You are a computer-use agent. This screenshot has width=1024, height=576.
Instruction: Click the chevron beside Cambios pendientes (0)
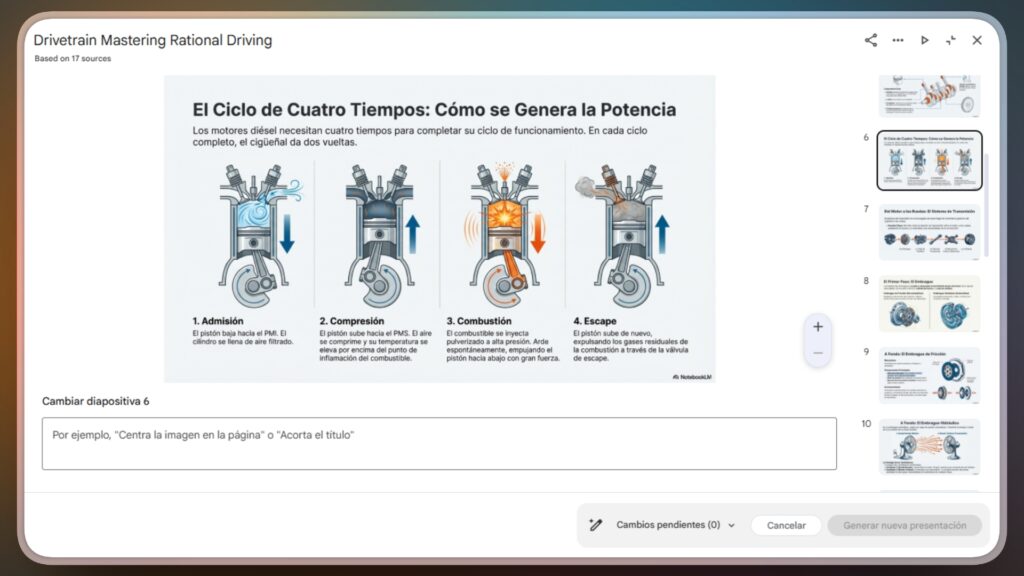point(731,525)
